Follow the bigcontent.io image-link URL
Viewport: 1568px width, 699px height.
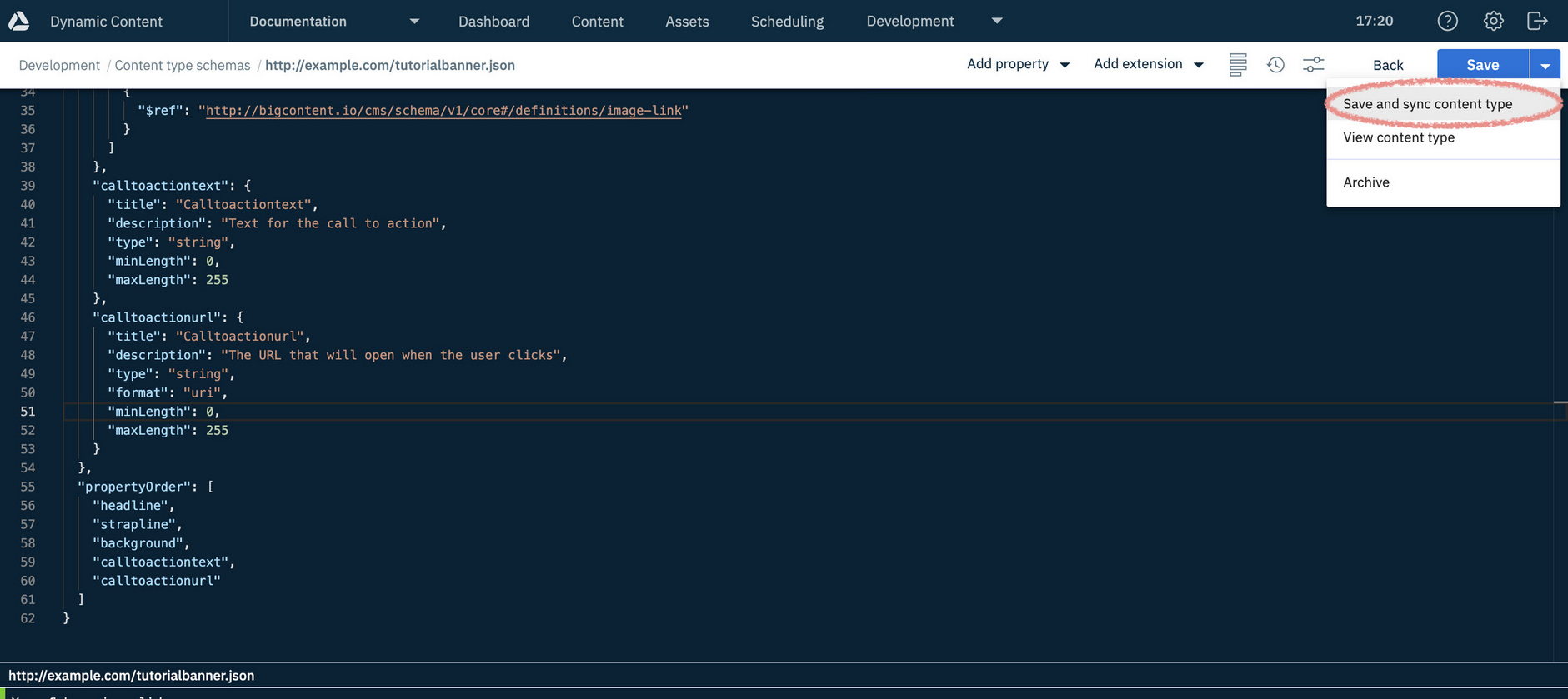point(443,110)
